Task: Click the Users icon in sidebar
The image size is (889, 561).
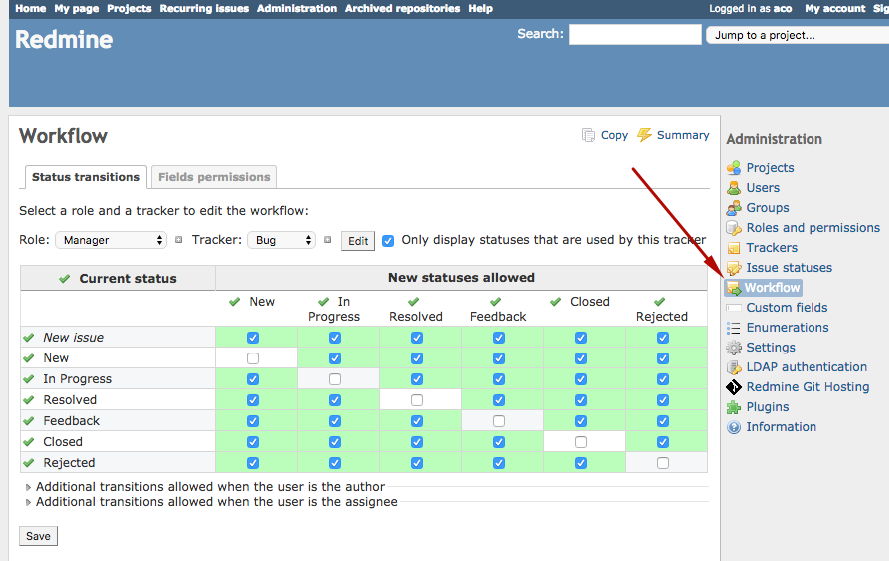Action: pos(734,187)
